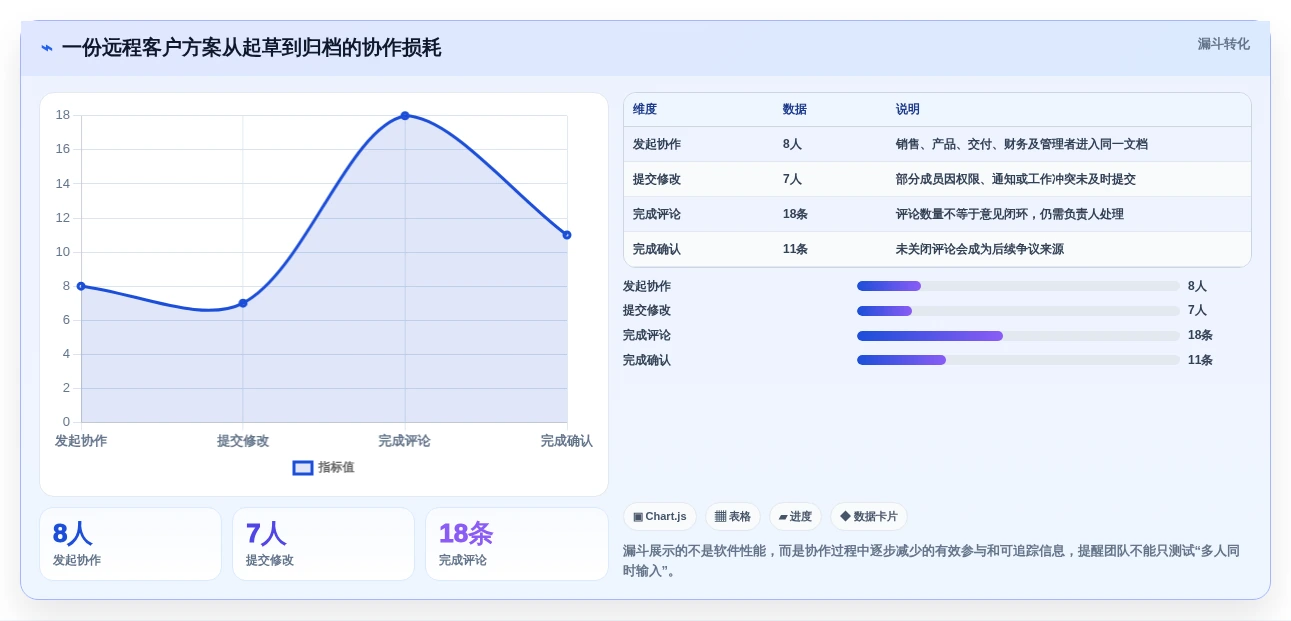Click the 指标值 legend label text
The image size is (1291, 621).
click(x=336, y=468)
